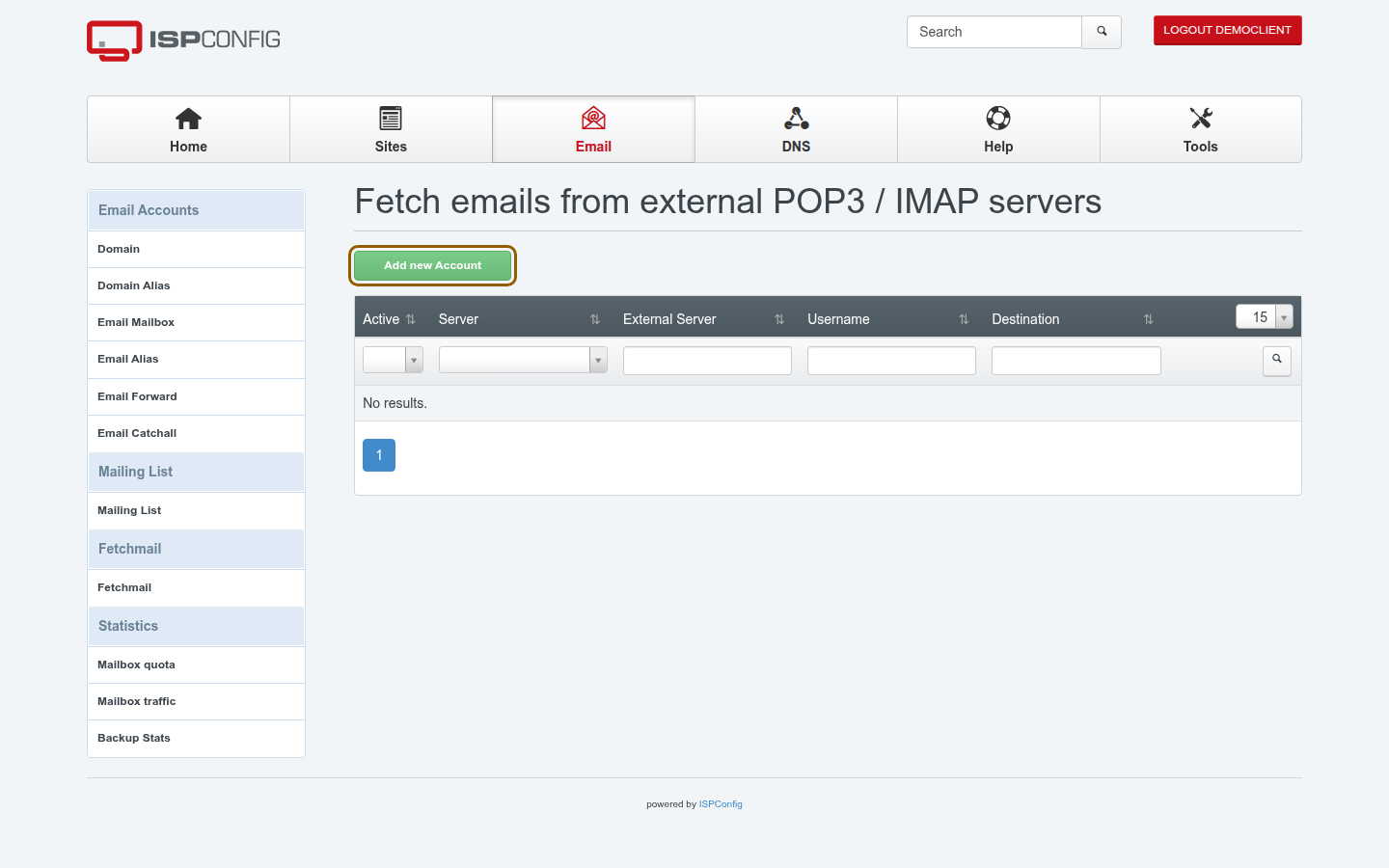Open the Server filter dropdown
Screen dimensions: 1389x868
pos(523,360)
